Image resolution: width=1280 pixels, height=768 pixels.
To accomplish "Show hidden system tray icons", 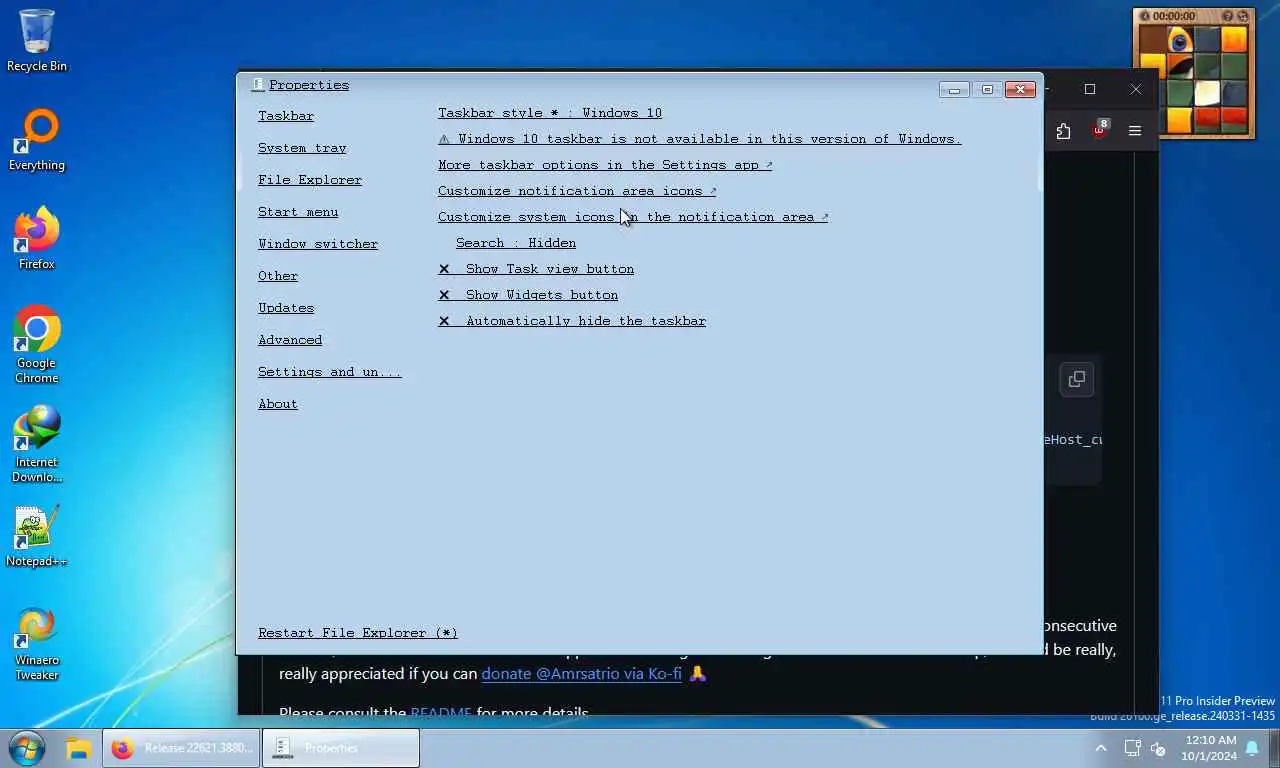I will pyautogui.click(x=1101, y=748).
